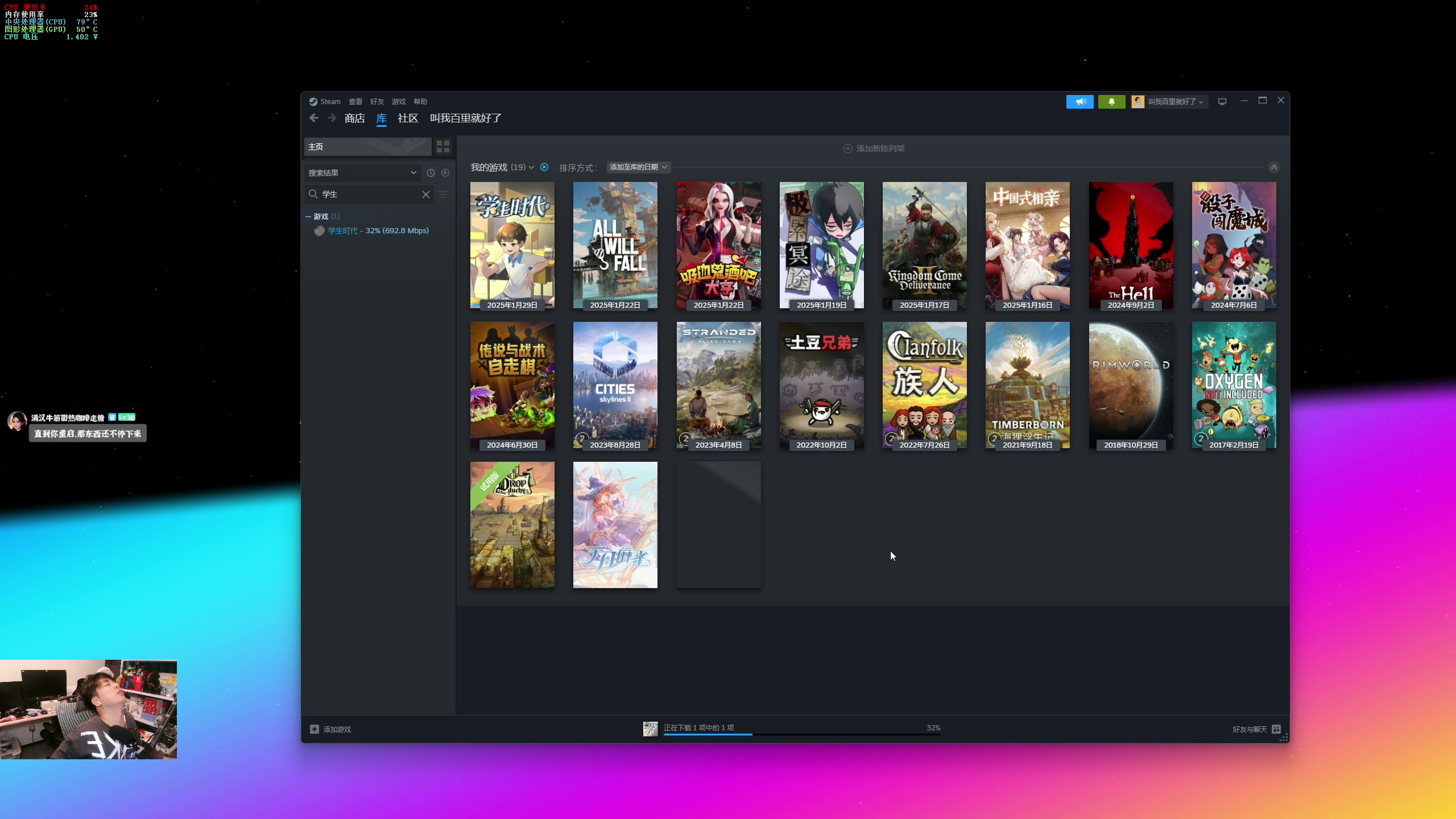Screen dimensions: 1456x819
Task: Open the 骰子闯魔城 game cover
Action: coord(1234,246)
